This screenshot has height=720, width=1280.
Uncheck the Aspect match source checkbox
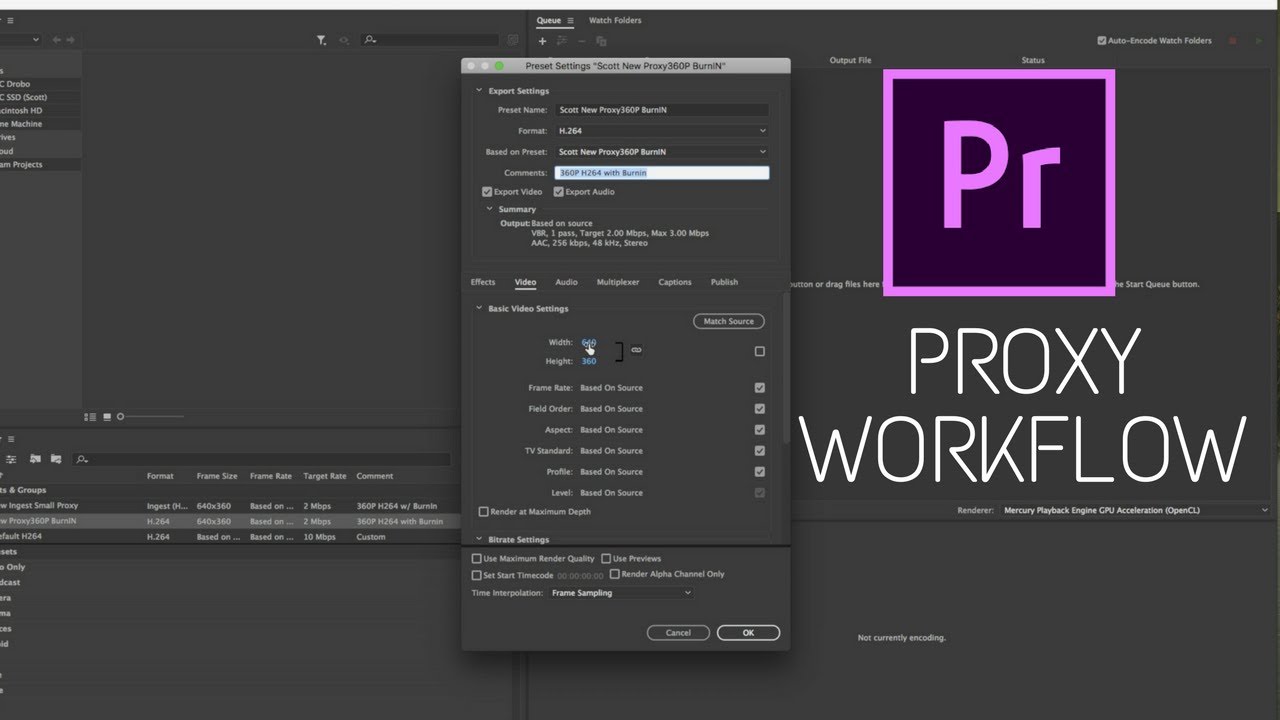[760, 430]
